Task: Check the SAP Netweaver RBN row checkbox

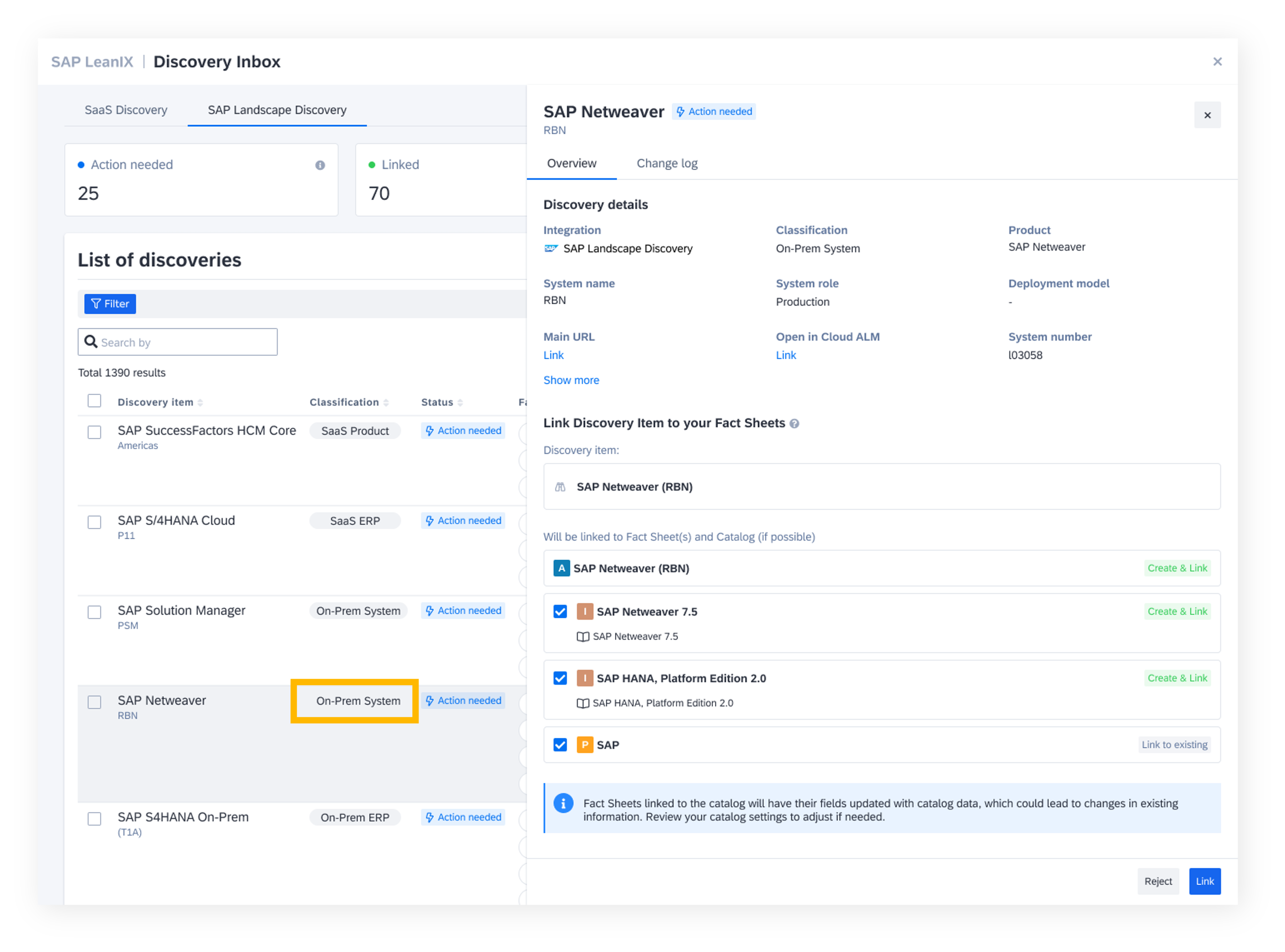Action: (95, 702)
